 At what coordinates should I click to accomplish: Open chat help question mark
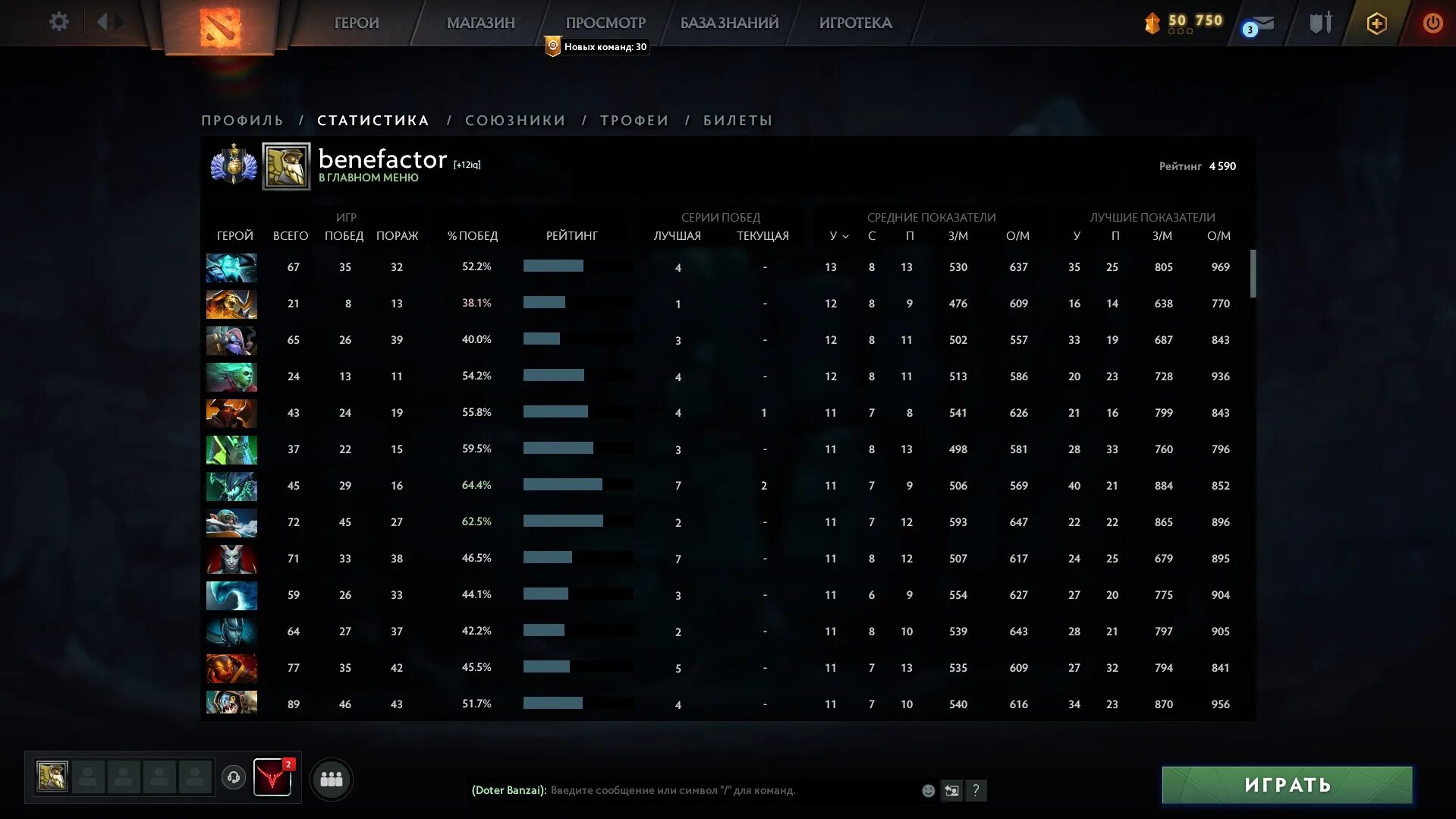click(976, 790)
